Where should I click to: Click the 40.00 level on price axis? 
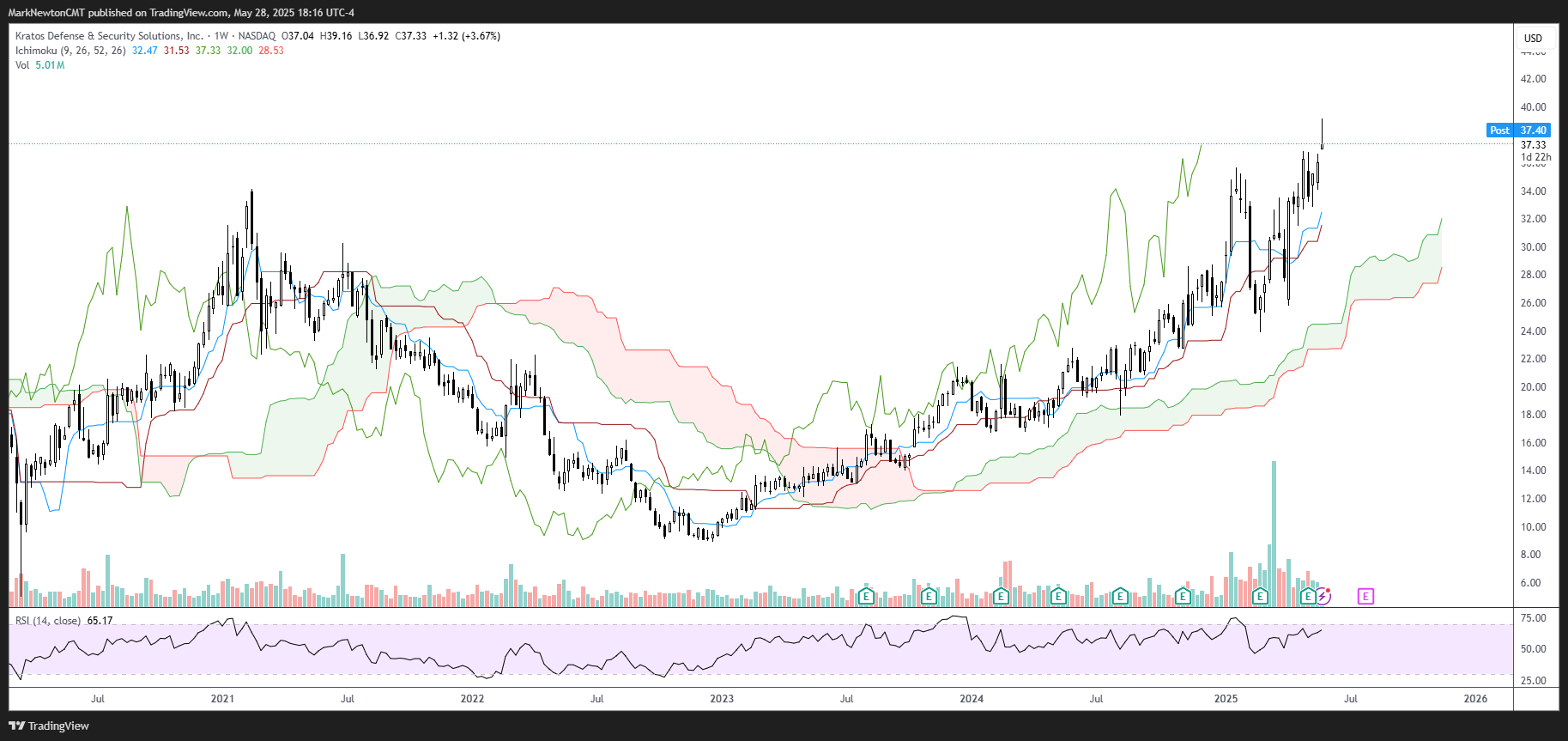point(1533,107)
